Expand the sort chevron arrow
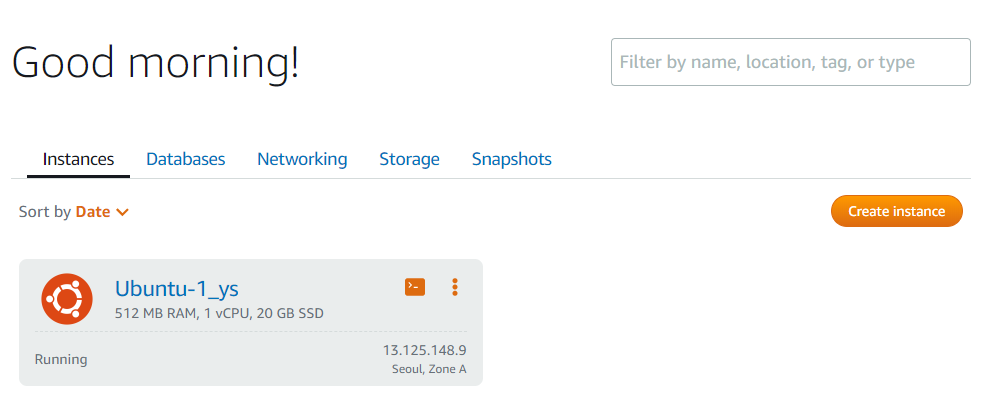995x406 pixels. tap(123, 212)
